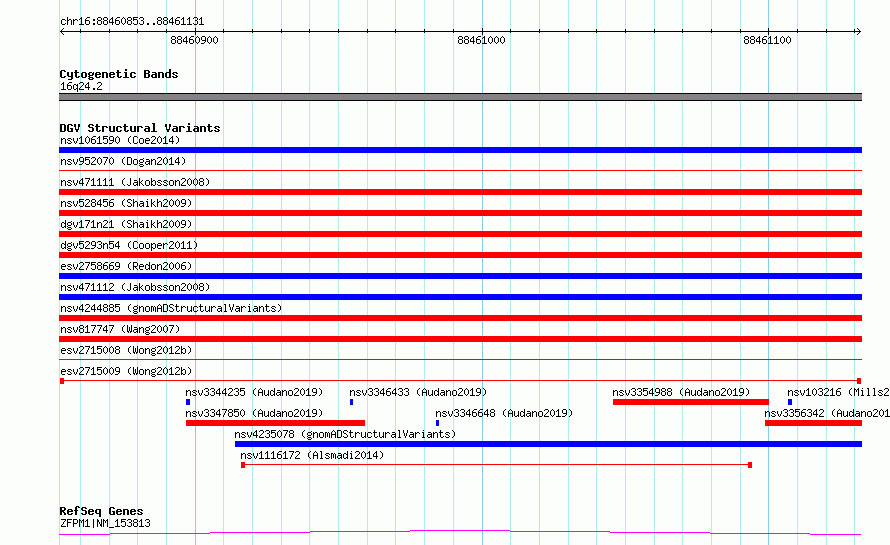Viewport: 890px width, 545px height.
Task: Click the 88461000 ruler tick label
Action: pos(481,40)
